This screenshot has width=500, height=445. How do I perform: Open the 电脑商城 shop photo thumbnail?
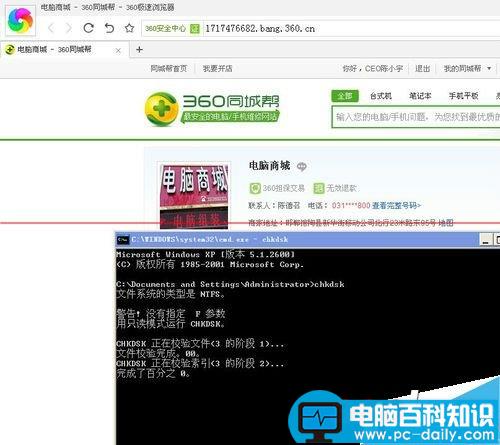(x=194, y=197)
